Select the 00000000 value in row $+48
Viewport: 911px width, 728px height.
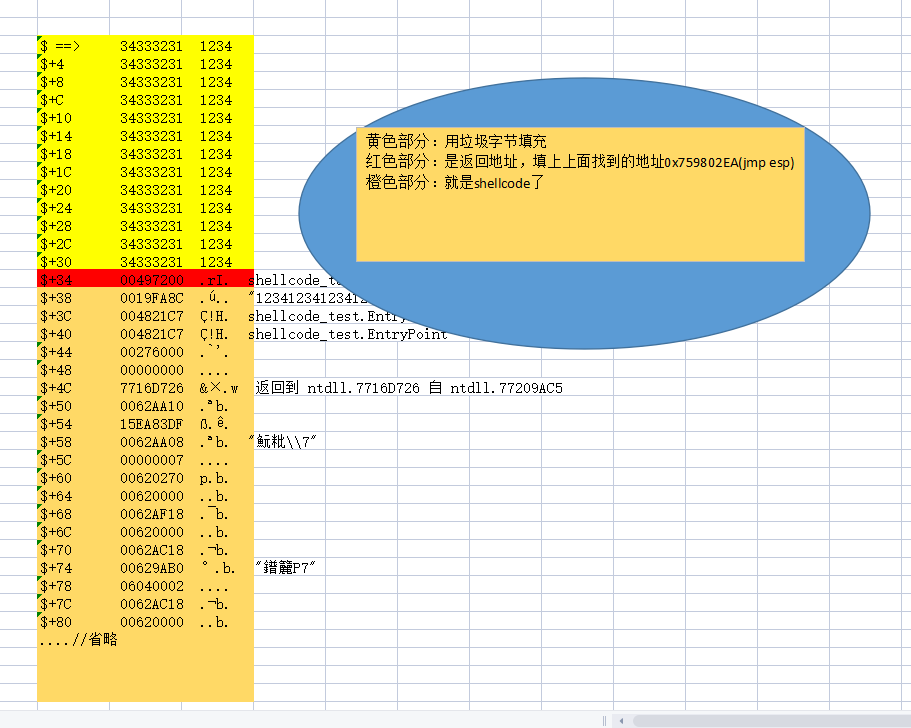[152, 370]
